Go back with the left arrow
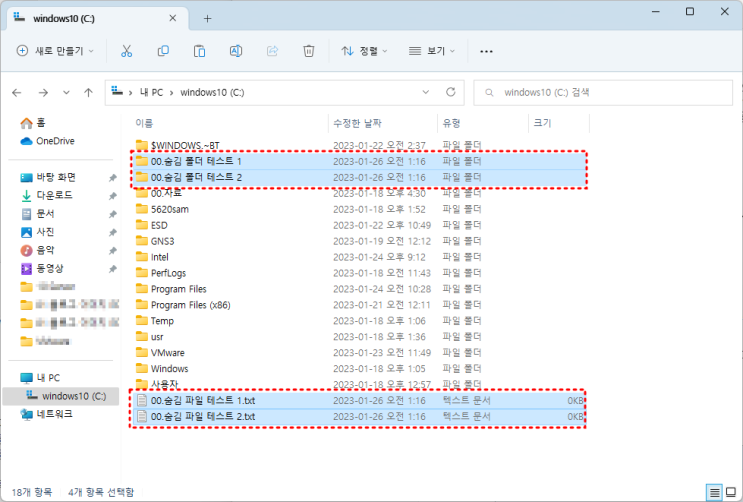743x502 pixels. (17, 92)
